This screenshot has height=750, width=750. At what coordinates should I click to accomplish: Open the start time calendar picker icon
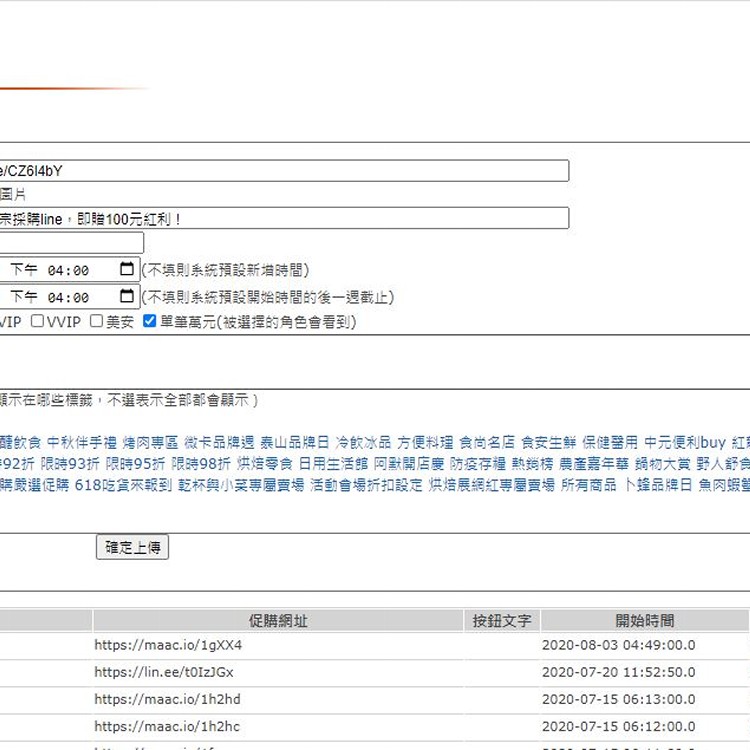click(x=126, y=270)
